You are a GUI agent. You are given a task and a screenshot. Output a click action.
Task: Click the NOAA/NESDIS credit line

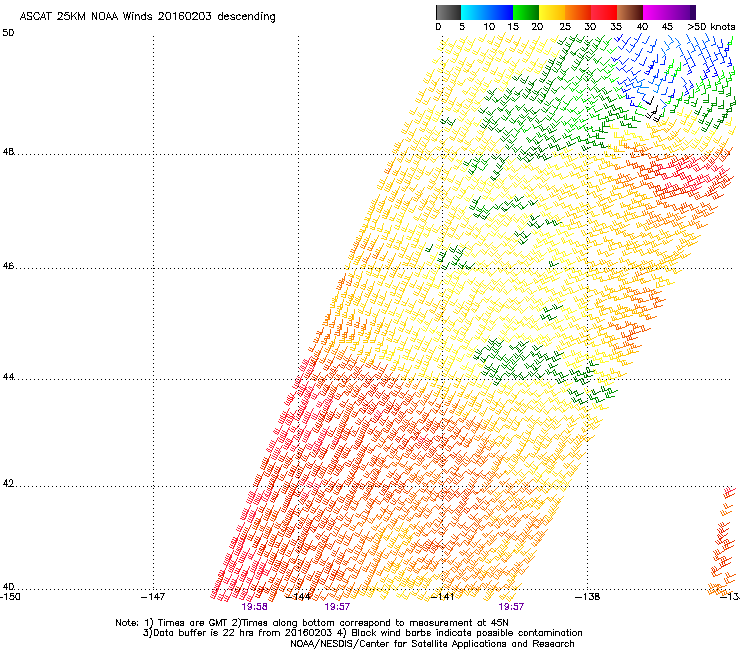[x=432, y=644]
